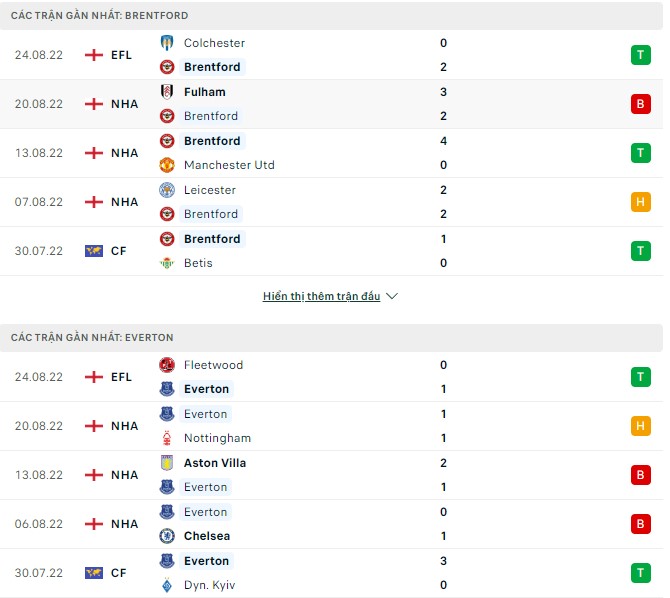Click green 'T' badge for Brentford vs Manchester Utd
670x598 pixels.
click(x=641, y=153)
